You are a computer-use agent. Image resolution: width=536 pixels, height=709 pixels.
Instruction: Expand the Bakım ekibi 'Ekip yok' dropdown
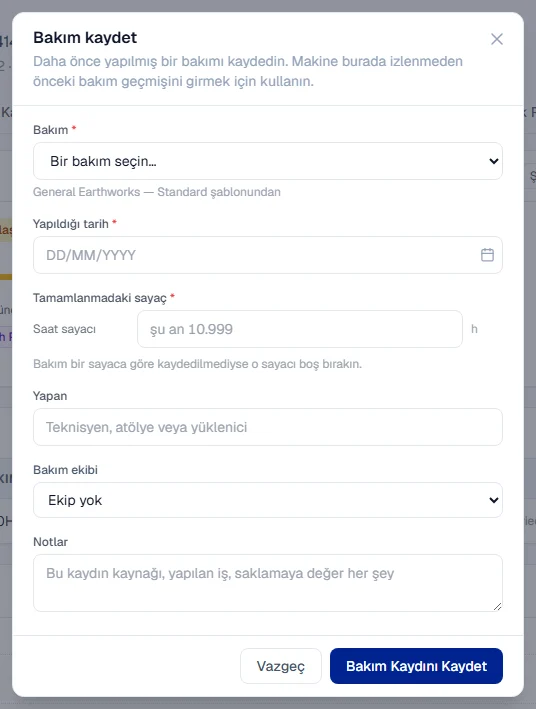[268, 500]
